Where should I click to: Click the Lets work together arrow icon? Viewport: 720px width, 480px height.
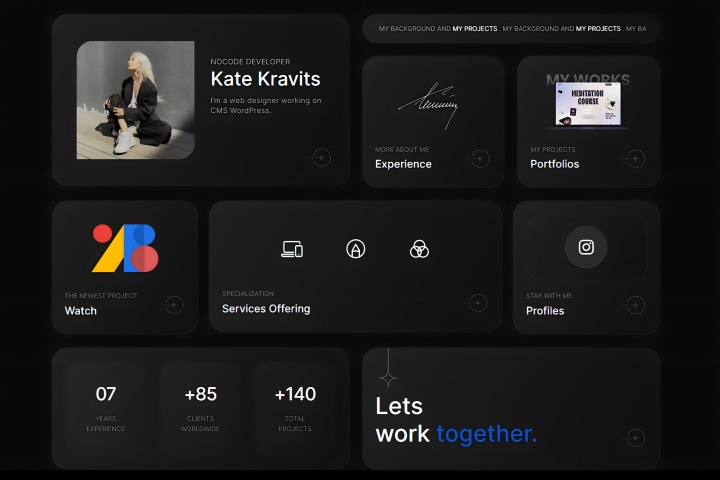635,438
